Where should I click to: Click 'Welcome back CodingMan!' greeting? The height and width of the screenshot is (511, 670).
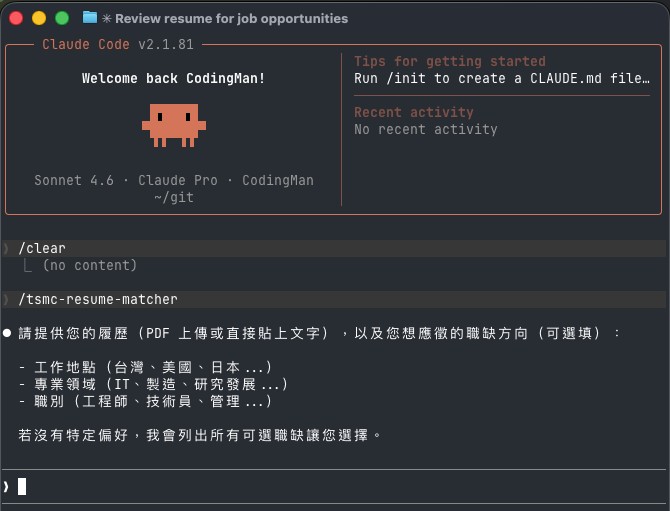[x=173, y=79]
